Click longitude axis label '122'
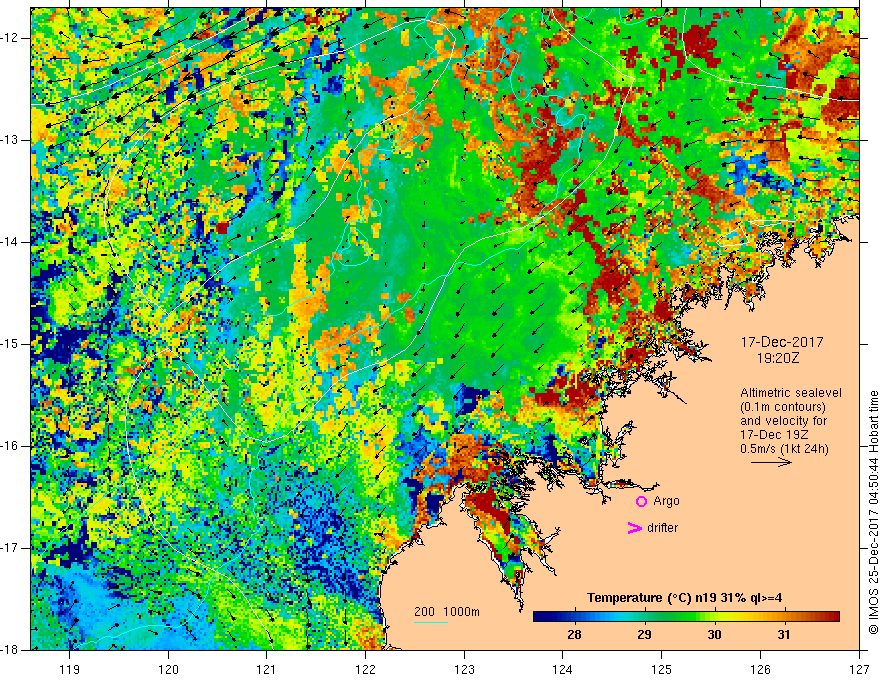Image resolution: width=880 pixels, height=680 pixels. point(365,669)
